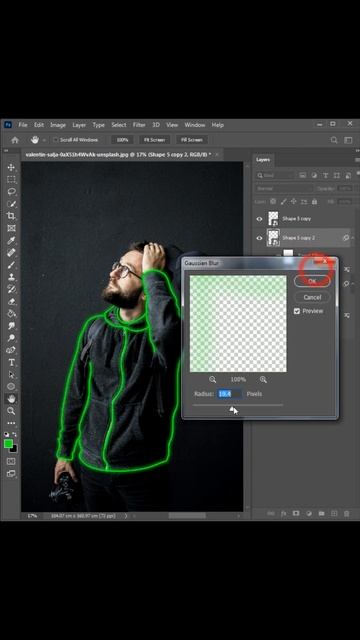Image resolution: width=360 pixels, height=640 pixels.
Task: Click the Radius value input field
Action: (x=229, y=394)
